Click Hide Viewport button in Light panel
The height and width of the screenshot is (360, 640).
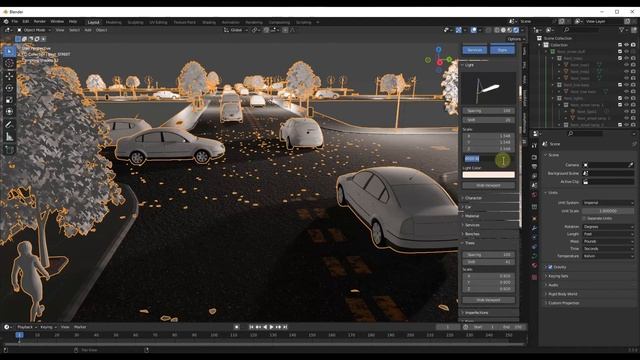(489, 185)
